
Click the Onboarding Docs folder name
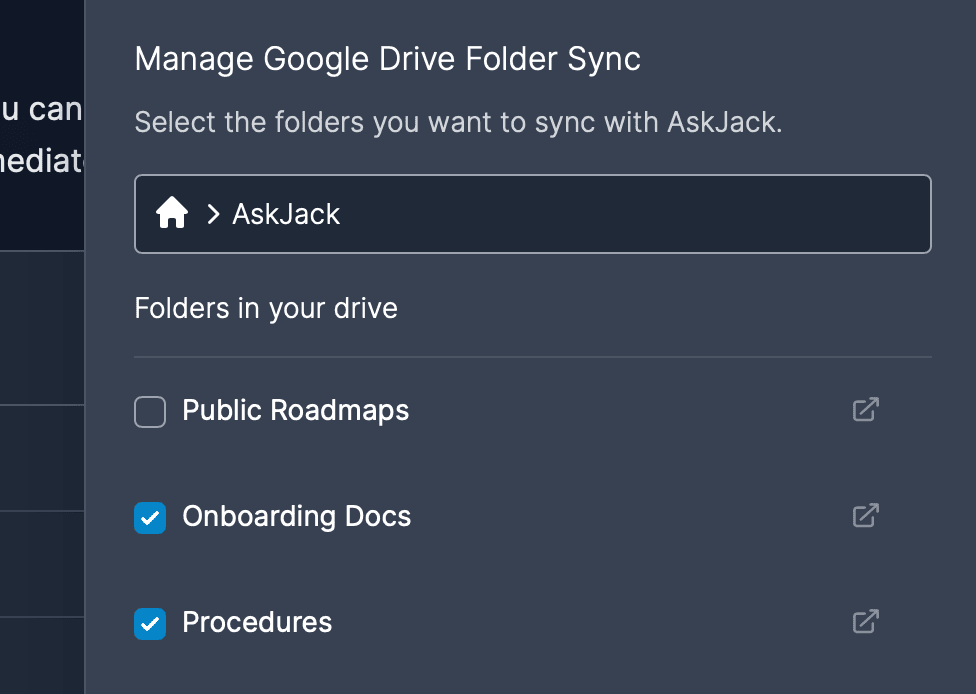(x=296, y=517)
